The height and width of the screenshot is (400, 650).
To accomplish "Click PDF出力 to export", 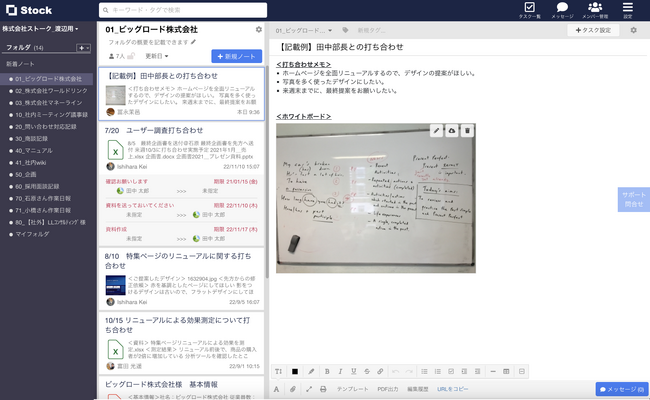I will pyautogui.click(x=388, y=389).
